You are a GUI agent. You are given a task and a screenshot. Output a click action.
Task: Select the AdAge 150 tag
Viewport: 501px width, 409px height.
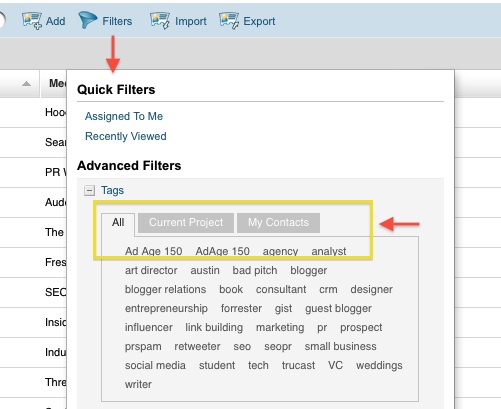click(x=223, y=251)
